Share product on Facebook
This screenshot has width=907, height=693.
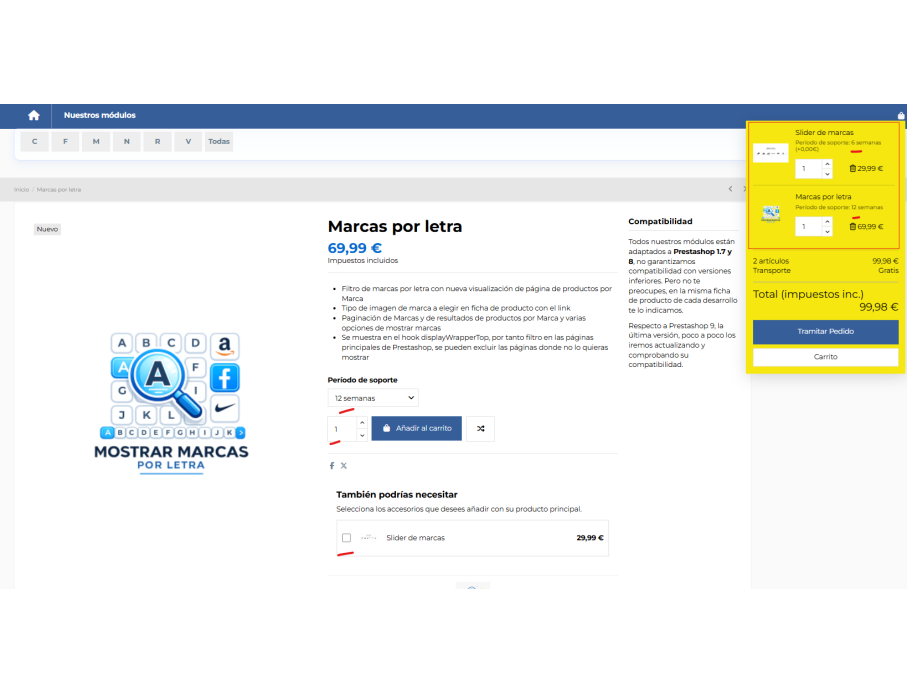331,466
